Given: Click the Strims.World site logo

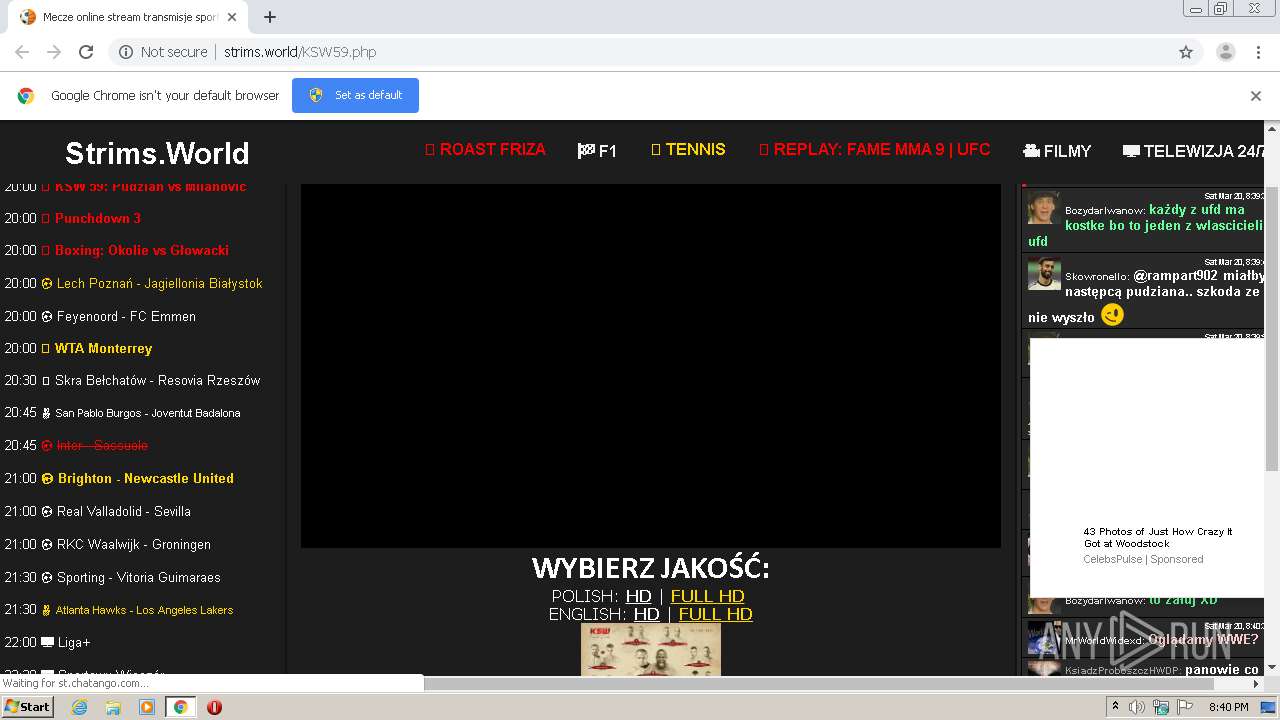Looking at the screenshot, I should [157, 153].
